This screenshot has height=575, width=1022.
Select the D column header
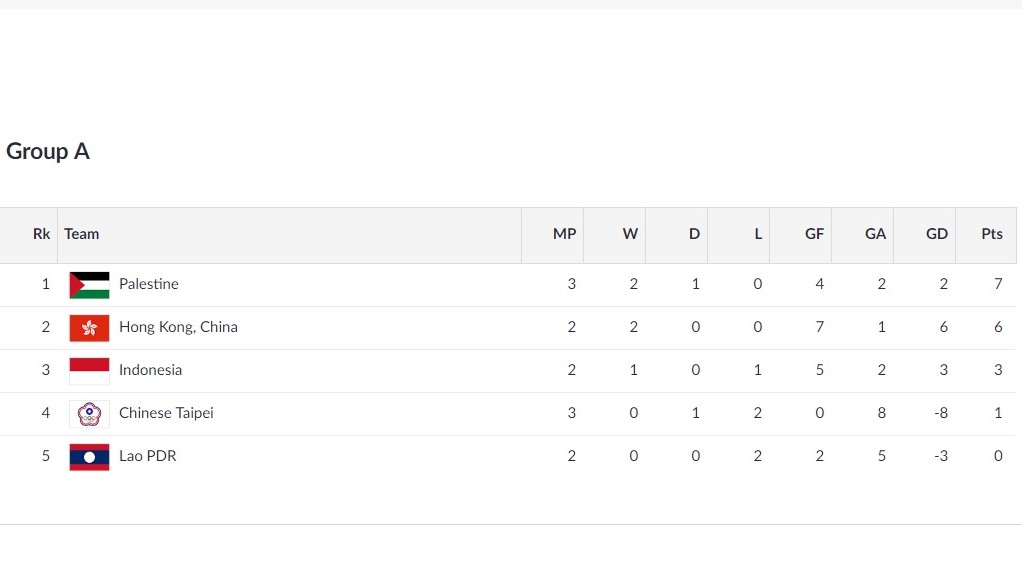click(x=694, y=234)
